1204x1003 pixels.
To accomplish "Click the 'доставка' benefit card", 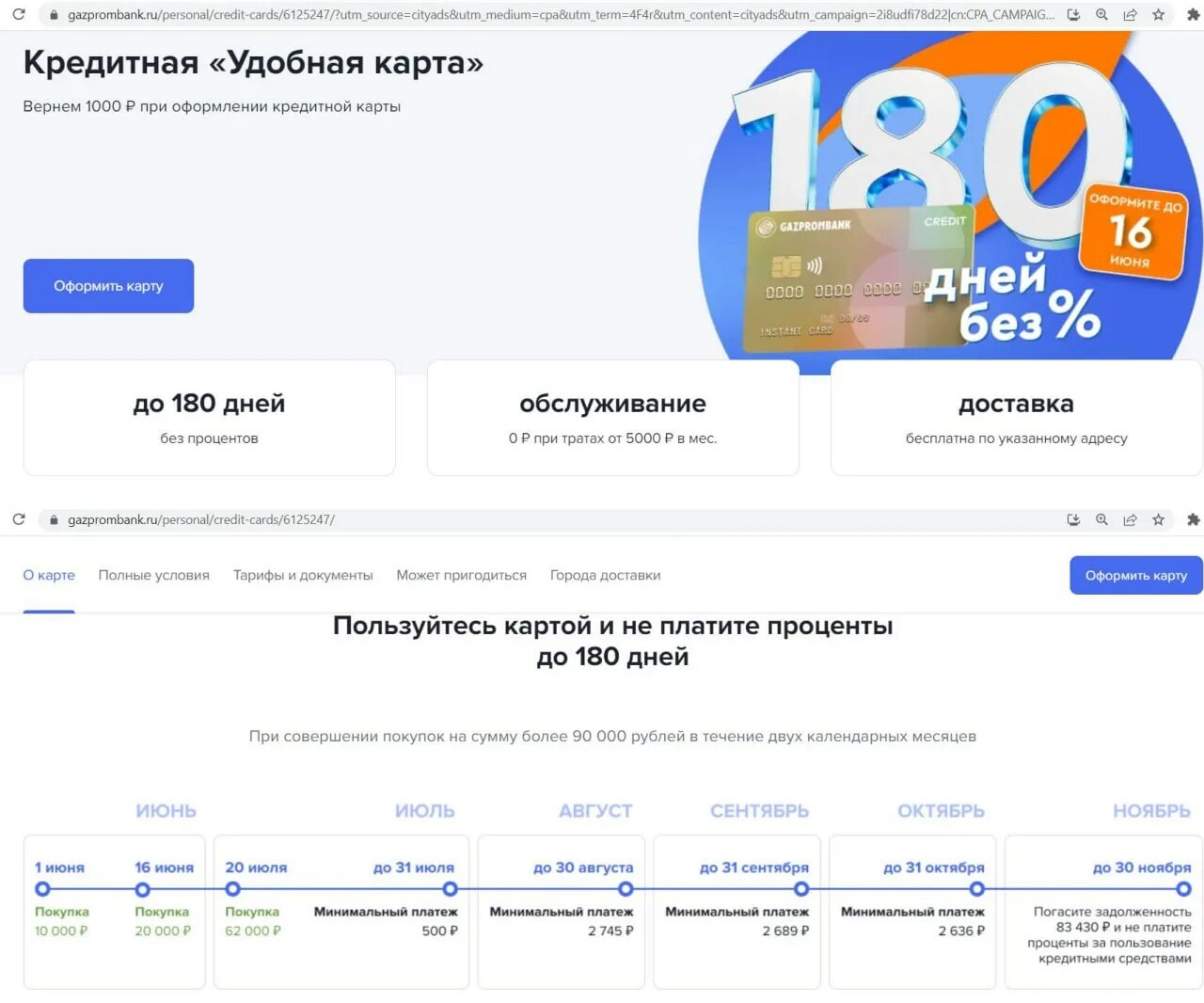I will click(x=1016, y=418).
